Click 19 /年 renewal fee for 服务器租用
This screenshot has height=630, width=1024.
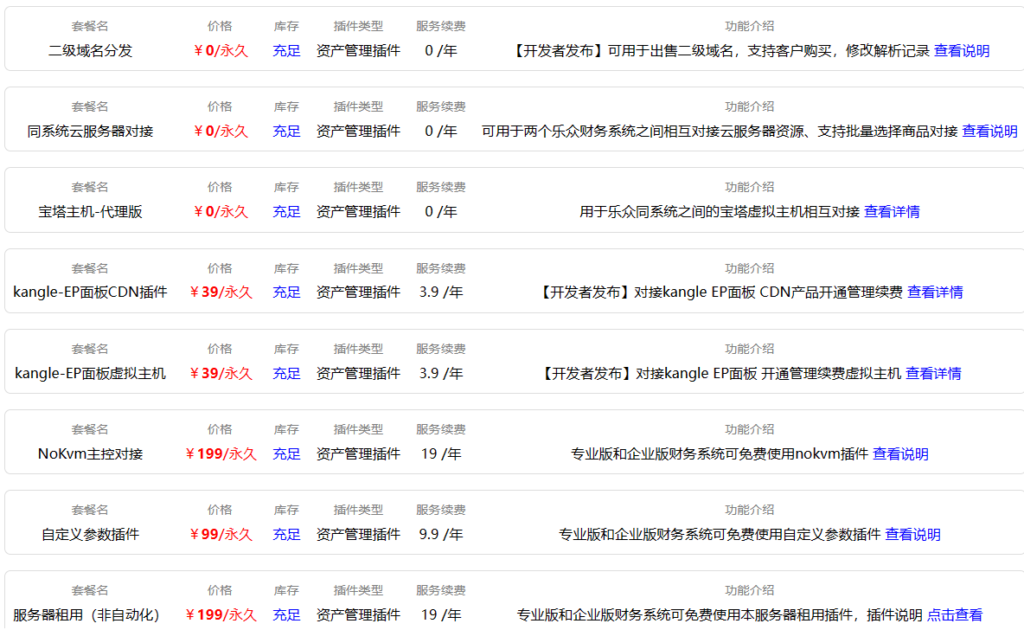(x=441, y=615)
